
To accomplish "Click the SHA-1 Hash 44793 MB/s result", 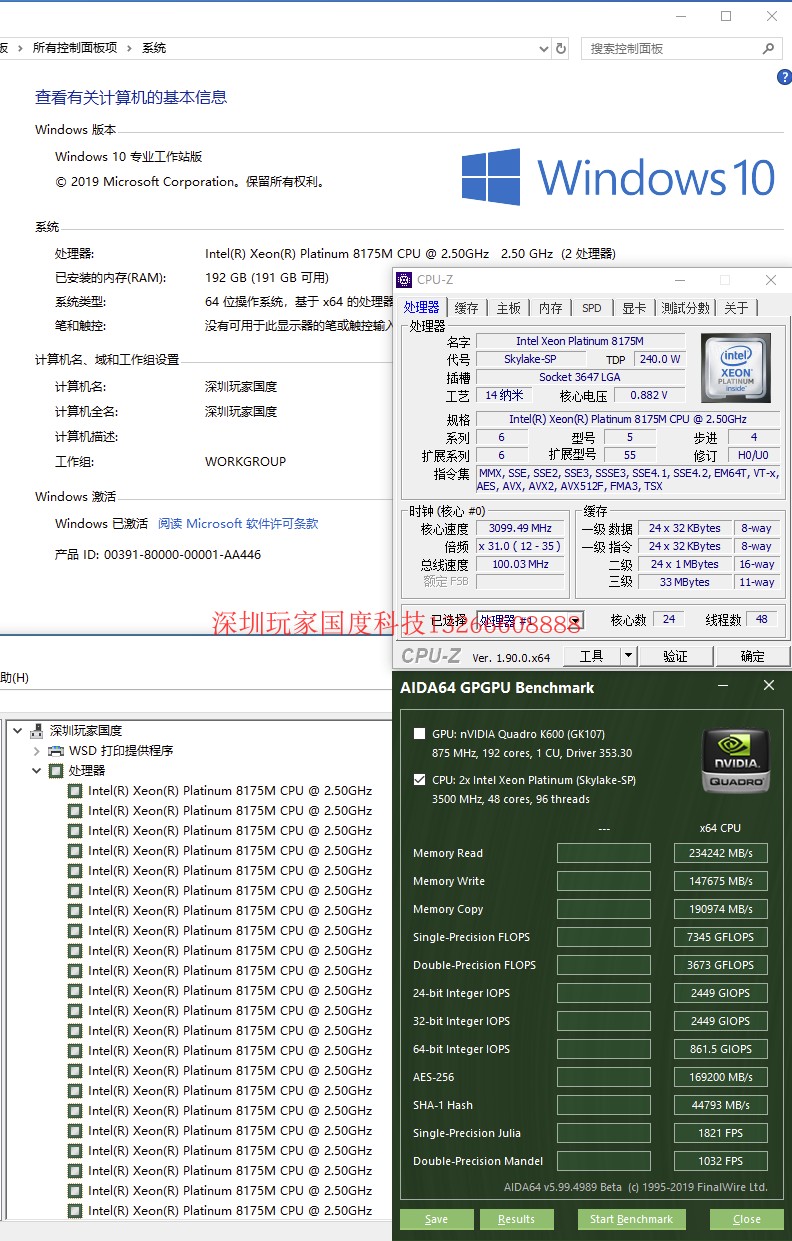I will point(721,1105).
